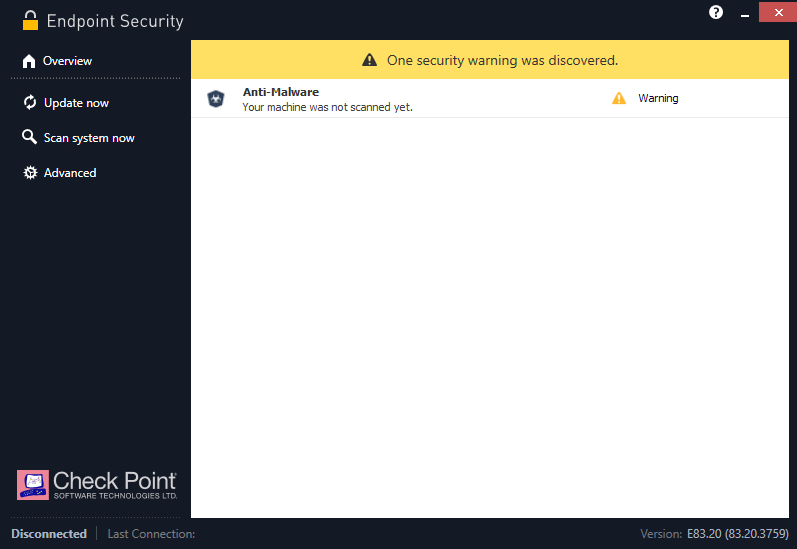Click the Scan system magnifier icon
797x549 pixels.
pyautogui.click(x=30, y=138)
